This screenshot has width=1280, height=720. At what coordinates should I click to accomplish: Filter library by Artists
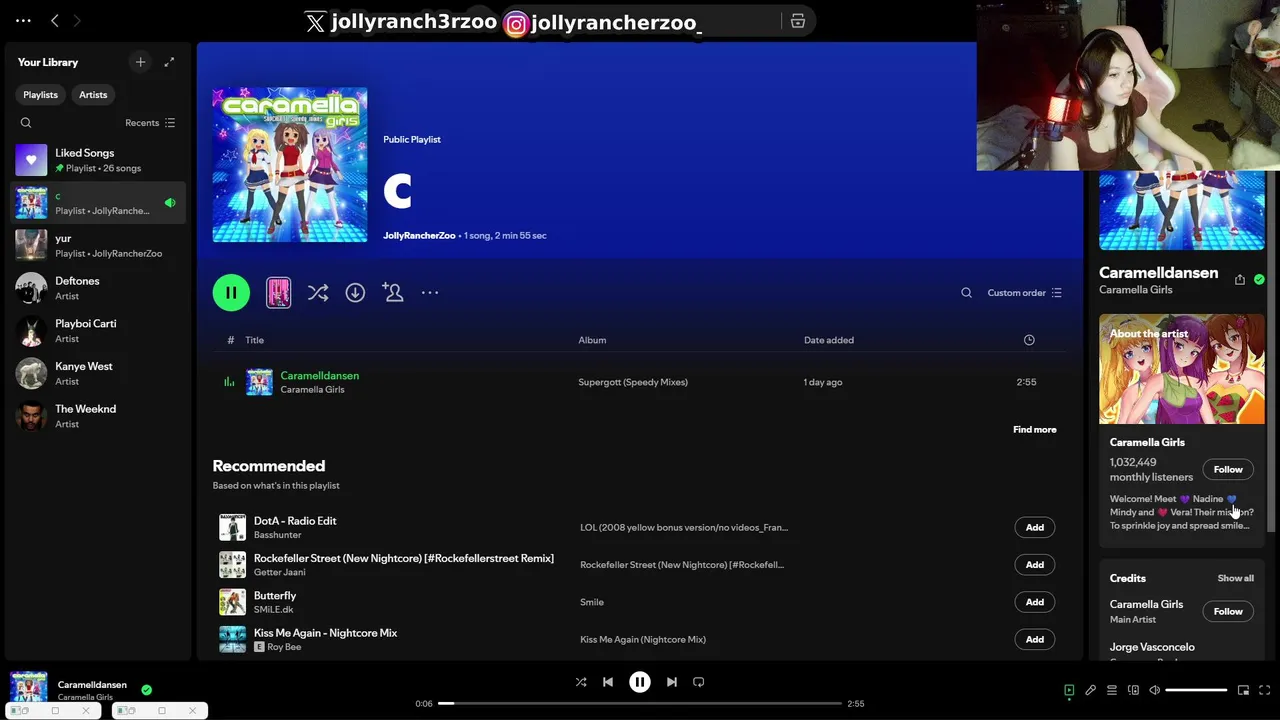click(93, 94)
